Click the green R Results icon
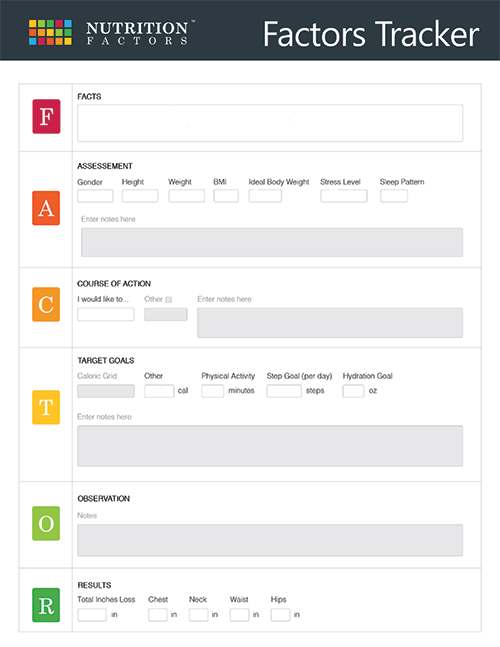 (46, 605)
